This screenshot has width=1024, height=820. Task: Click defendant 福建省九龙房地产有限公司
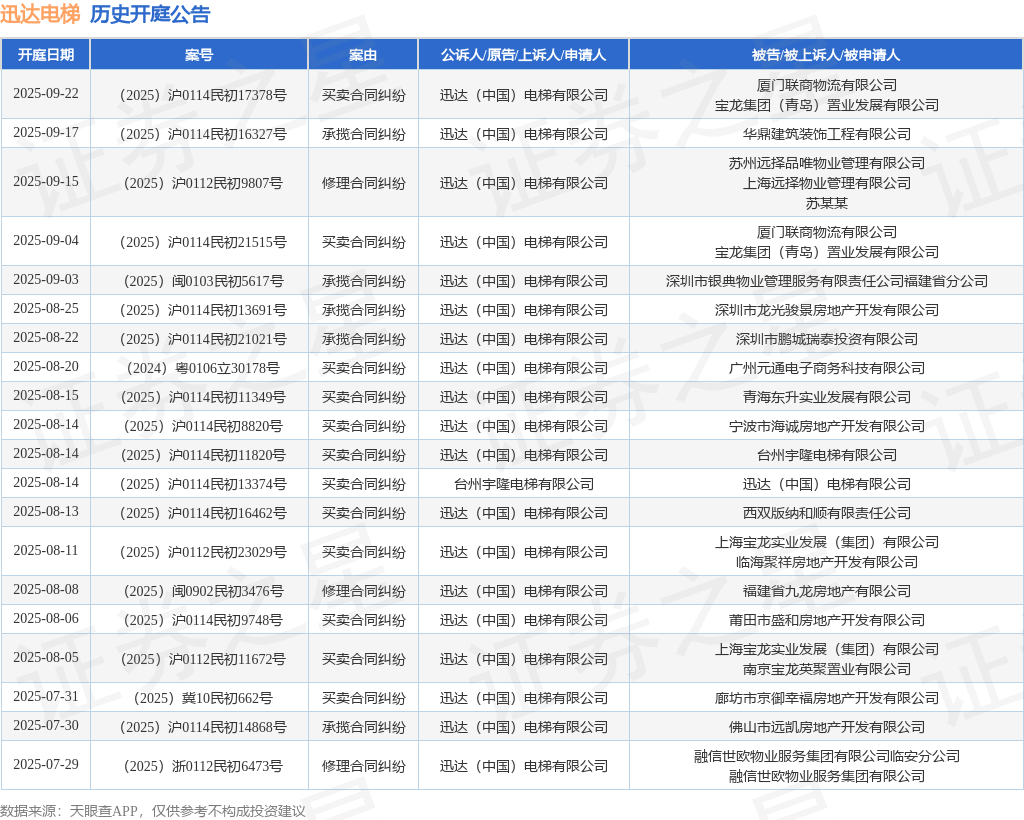[827, 591]
